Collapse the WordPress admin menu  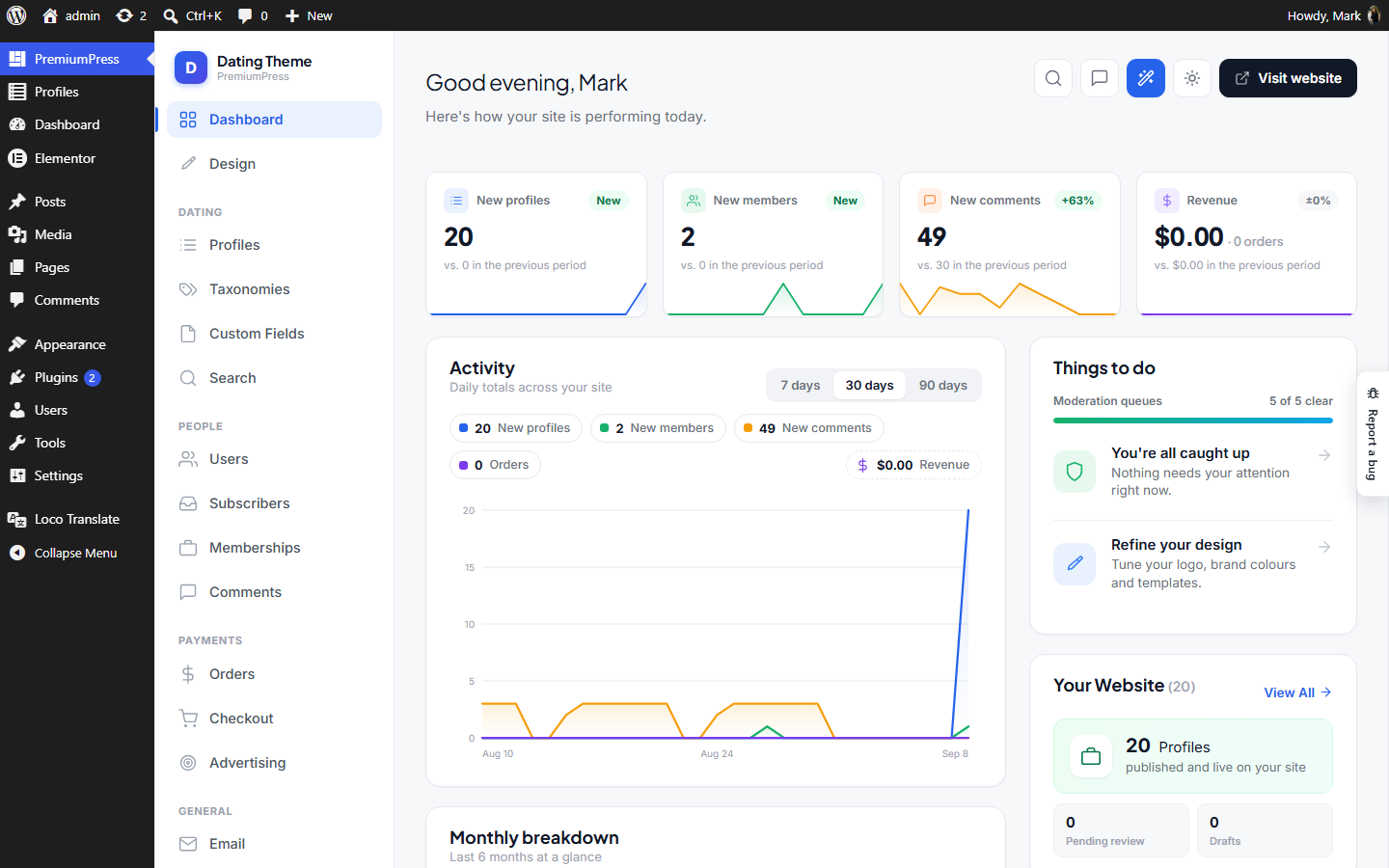tap(77, 553)
